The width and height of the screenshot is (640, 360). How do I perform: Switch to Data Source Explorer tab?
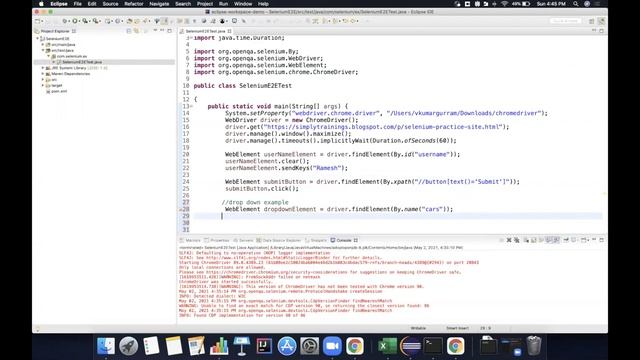[x=279, y=240]
